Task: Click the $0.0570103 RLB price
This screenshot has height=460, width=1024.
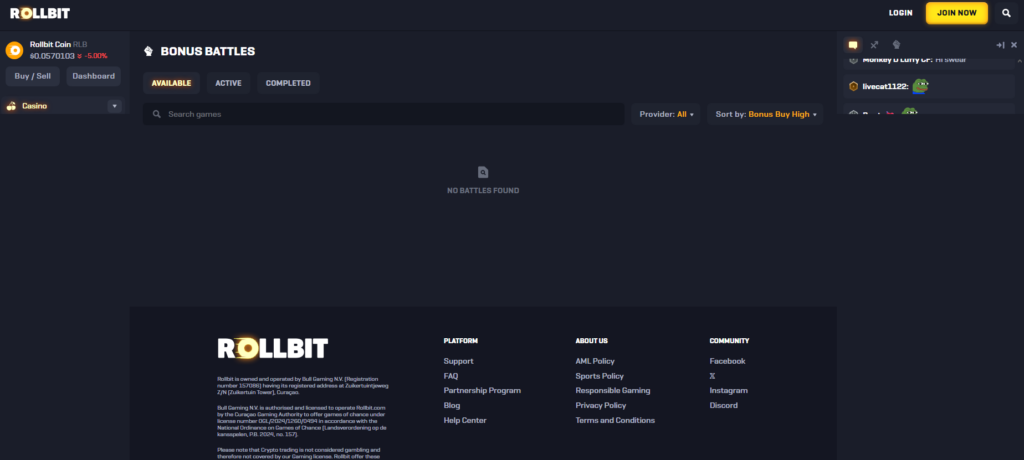Action: 52,56
